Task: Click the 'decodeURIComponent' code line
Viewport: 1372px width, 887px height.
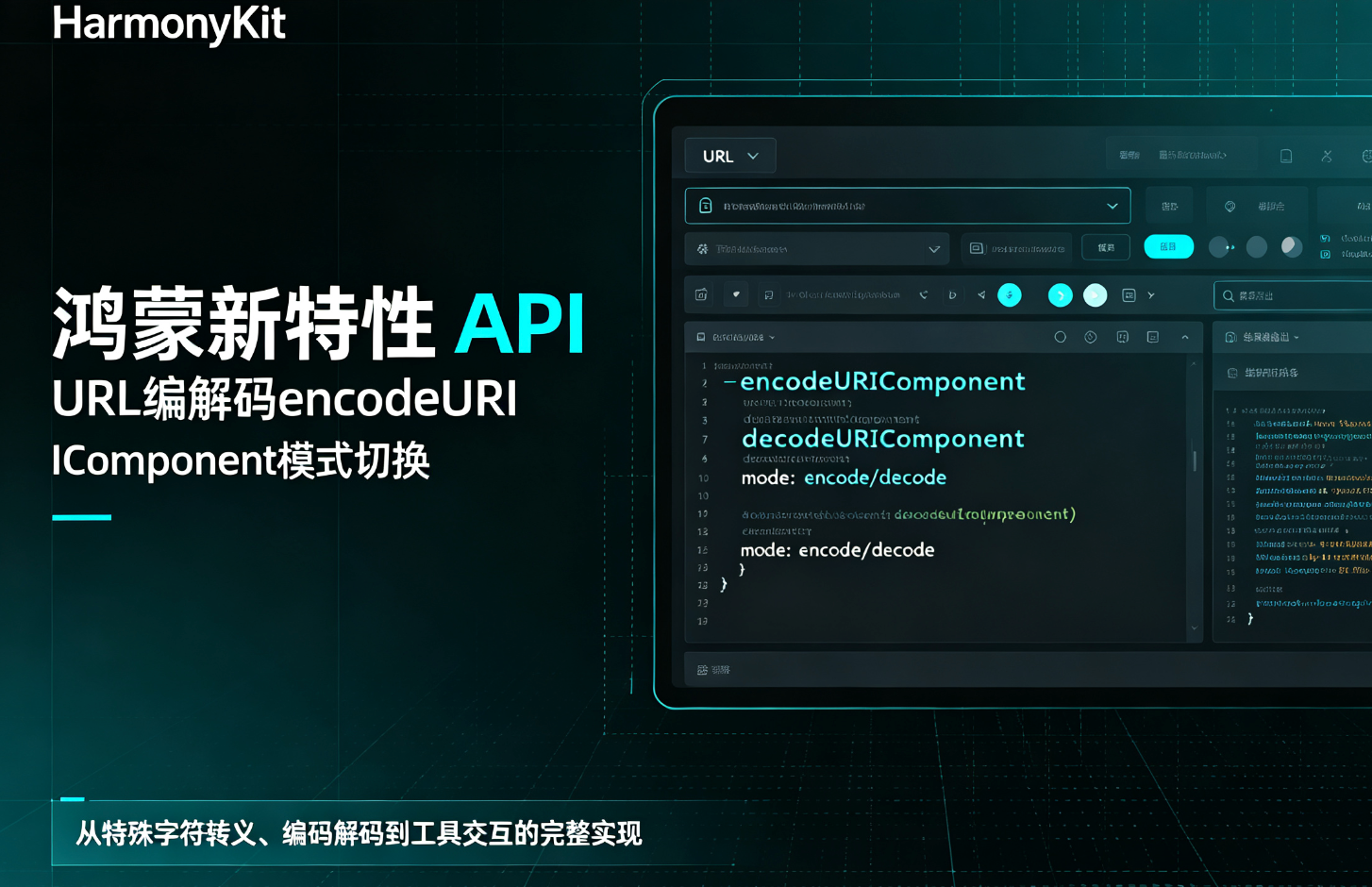Action: point(883,439)
